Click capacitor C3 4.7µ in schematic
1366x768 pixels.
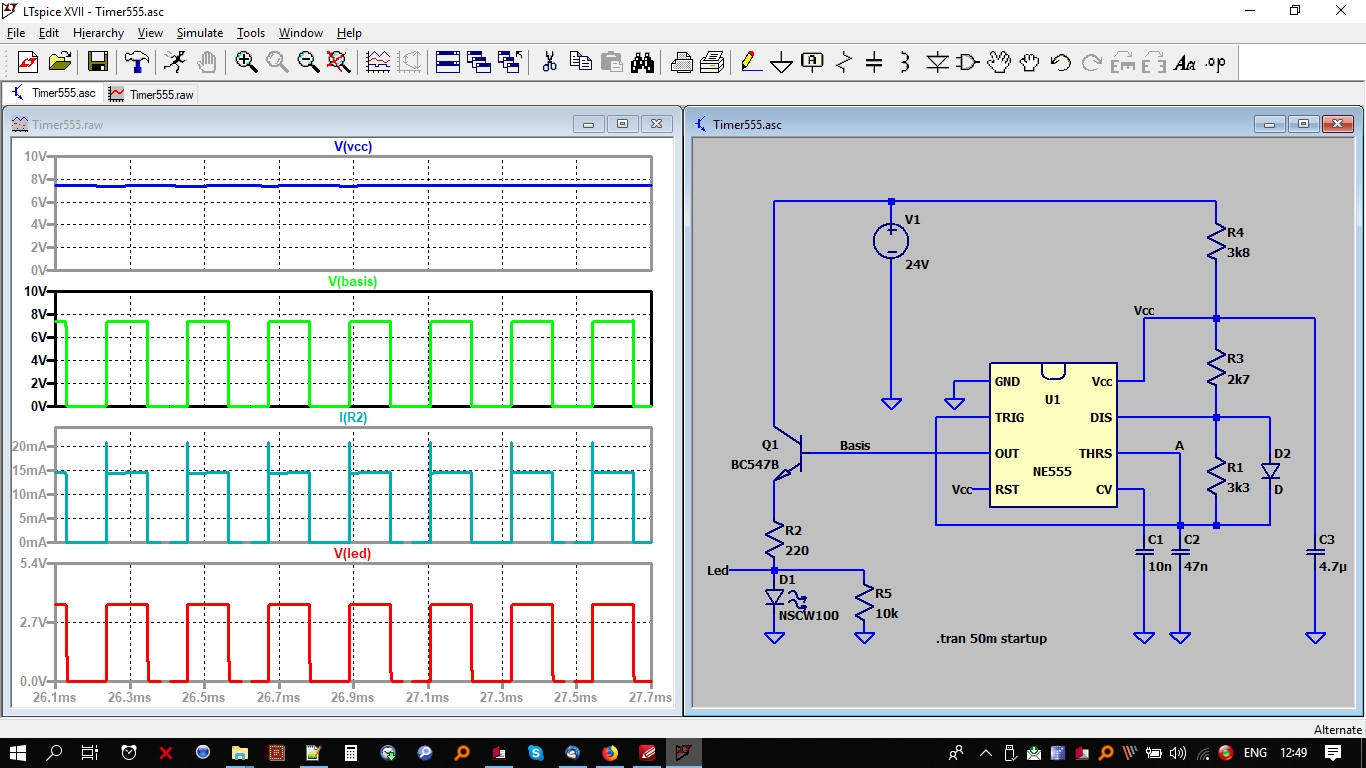1315,552
